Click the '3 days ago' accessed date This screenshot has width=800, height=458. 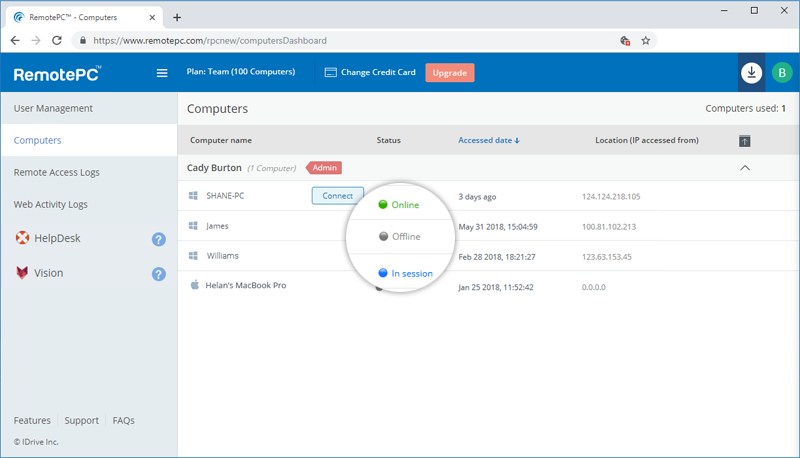pos(477,197)
